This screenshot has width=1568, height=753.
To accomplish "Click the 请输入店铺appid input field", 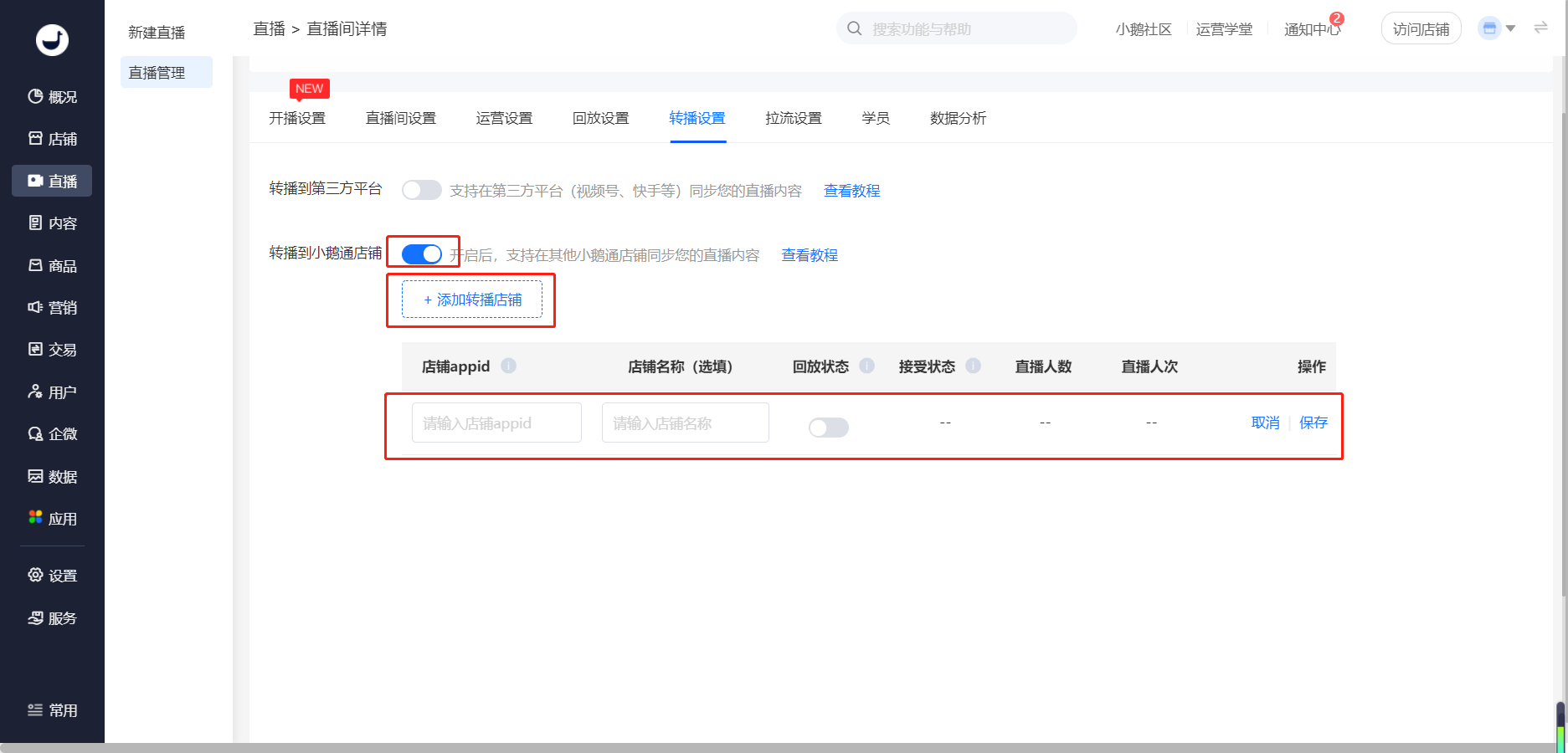I will point(496,423).
